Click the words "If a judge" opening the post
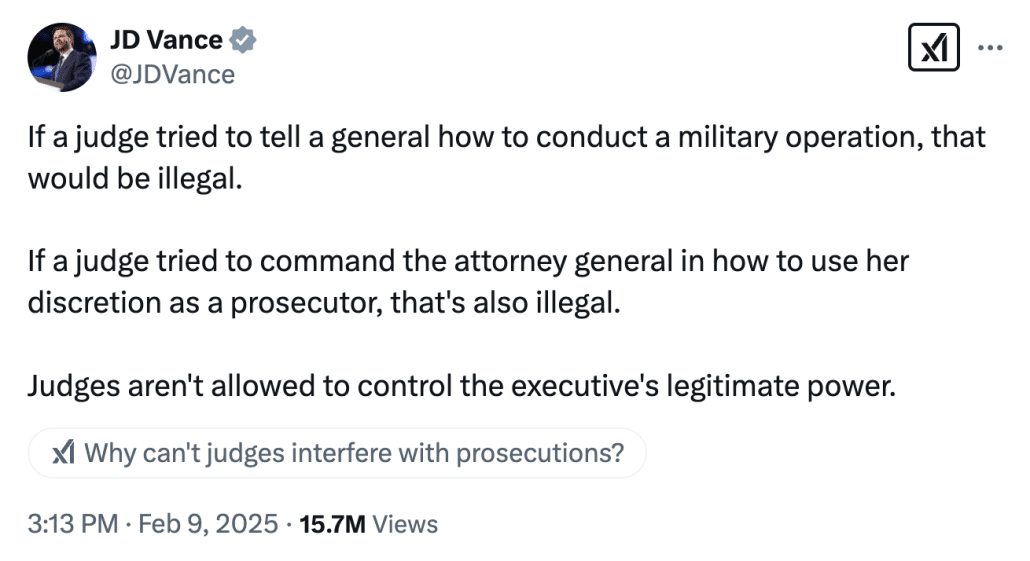This screenshot has width=1030, height=561. pos(75,137)
